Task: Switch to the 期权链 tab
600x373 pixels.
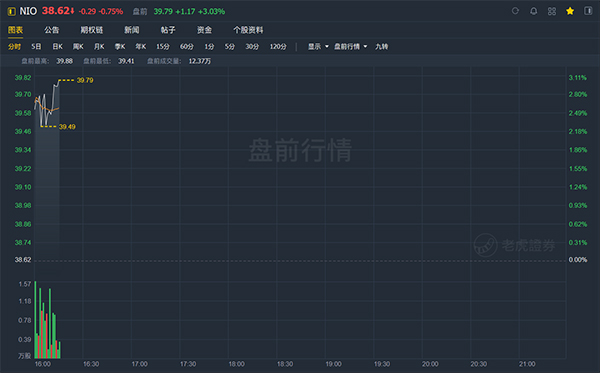Action: pyautogui.click(x=91, y=30)
